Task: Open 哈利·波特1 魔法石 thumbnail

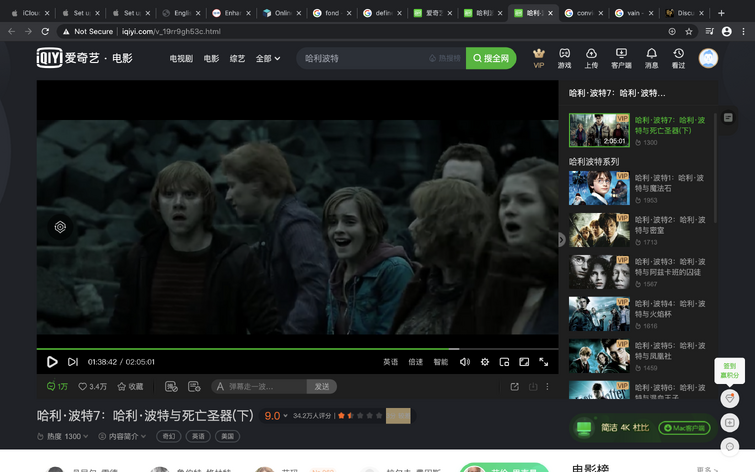Action: pyautogui.click(x=599, y=188)
